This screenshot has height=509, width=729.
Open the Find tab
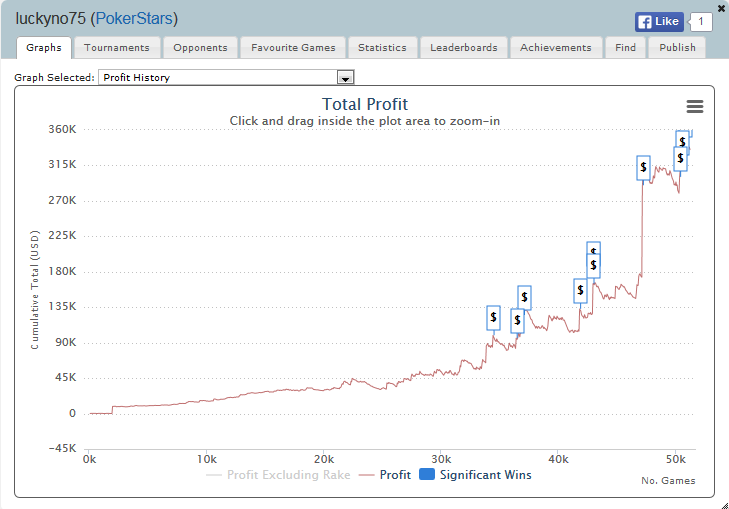[625, 47]
